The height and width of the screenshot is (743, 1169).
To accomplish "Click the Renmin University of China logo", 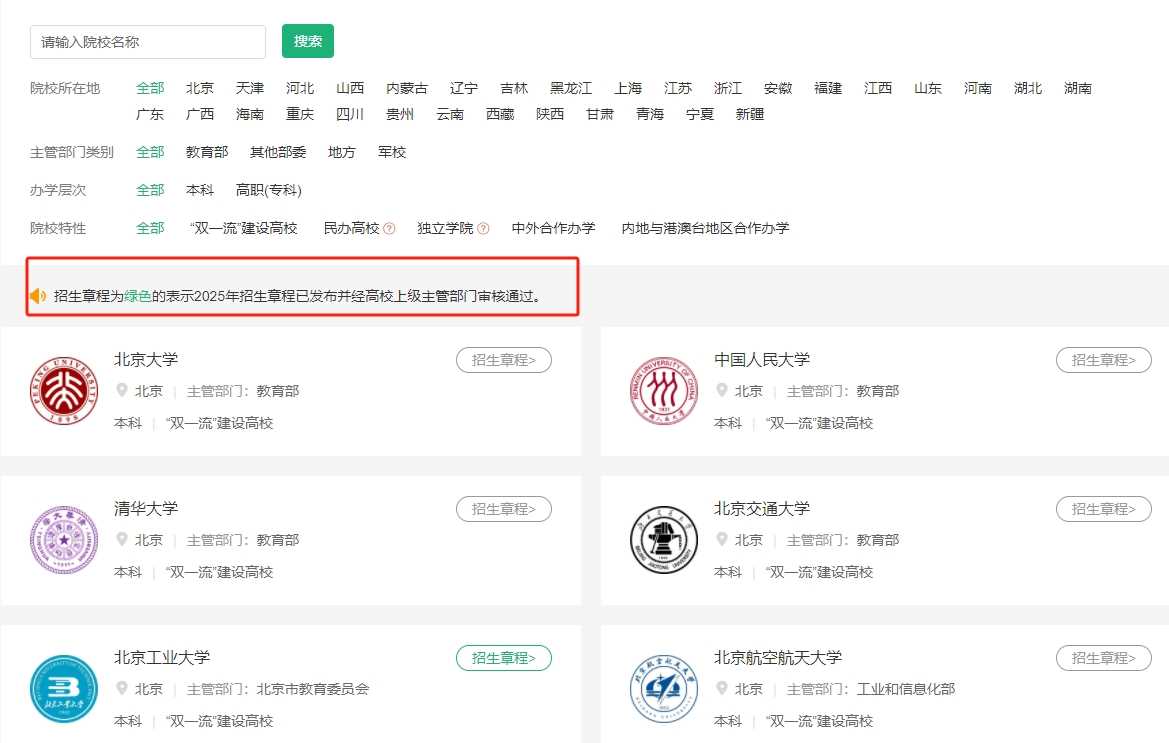I will [x=664, y=391].
